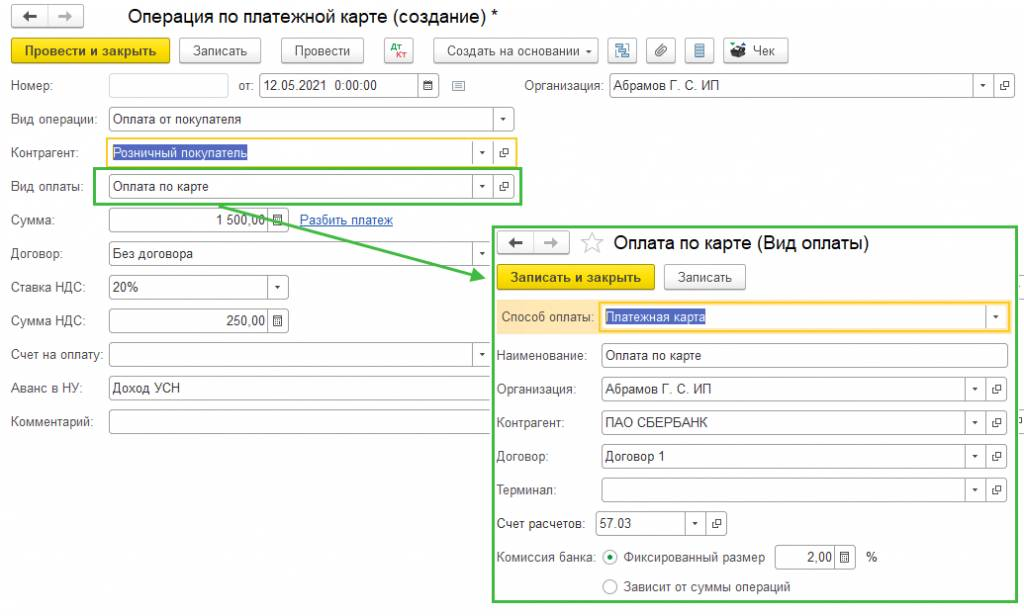This screenshot has width=1024, height=616.
Task: Open Договор 1 card icon
Action: [x=996, y=457]
